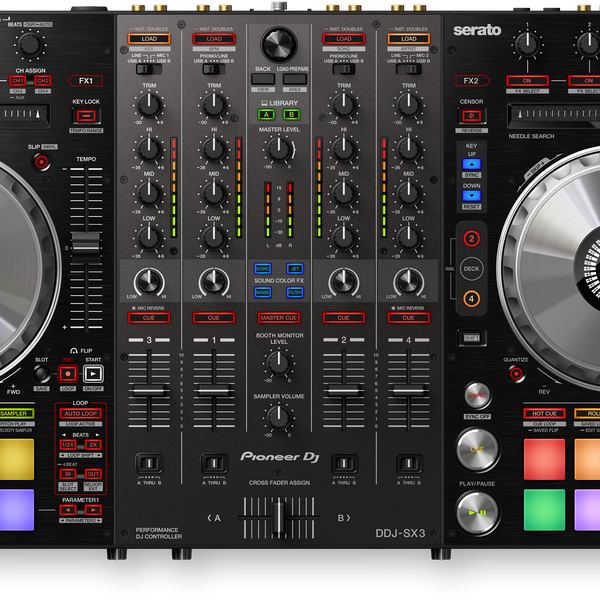Select Library A green button
This screenshot has width=600, height=600.
(x=266, y=114)
